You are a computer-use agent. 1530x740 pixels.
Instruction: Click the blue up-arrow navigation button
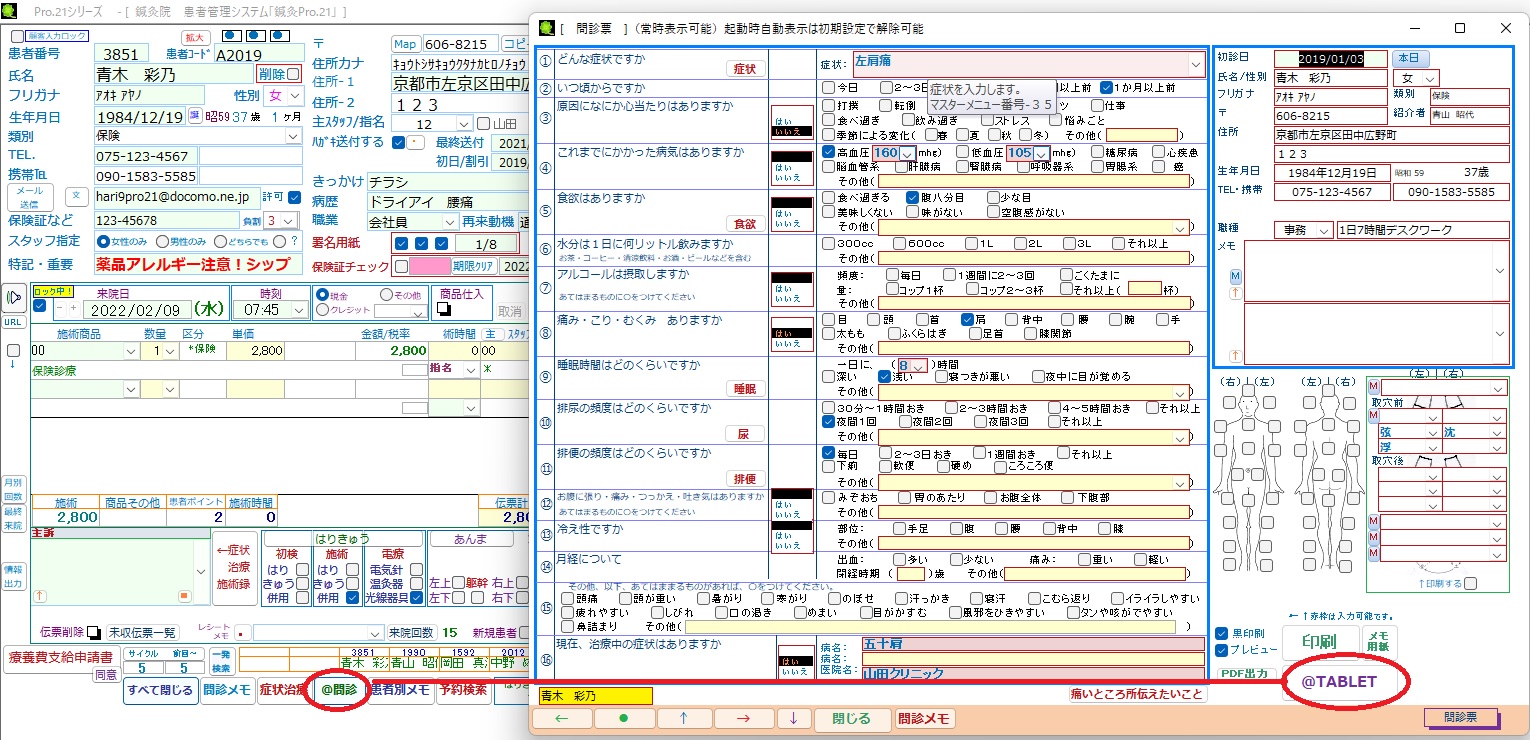click(x=683, y=719)
